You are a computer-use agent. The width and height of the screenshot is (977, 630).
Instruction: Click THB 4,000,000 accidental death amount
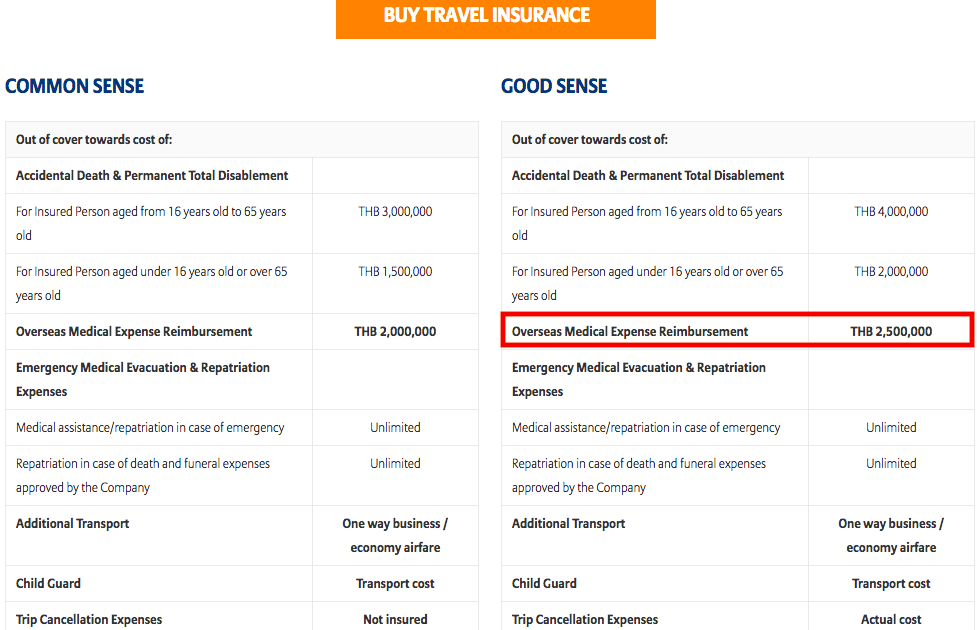(x=891, y=211)
